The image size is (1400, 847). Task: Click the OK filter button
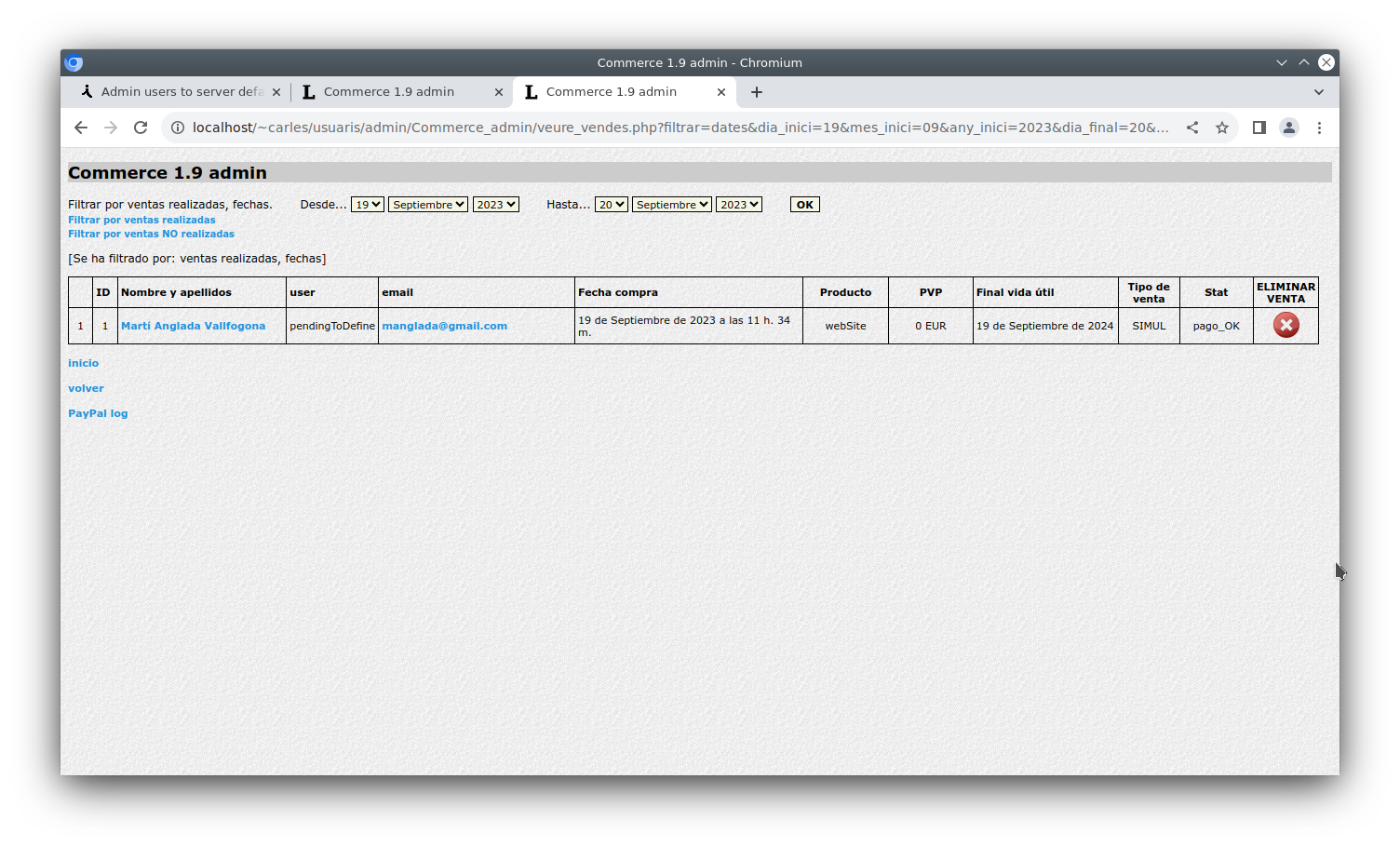pos(805,205)
